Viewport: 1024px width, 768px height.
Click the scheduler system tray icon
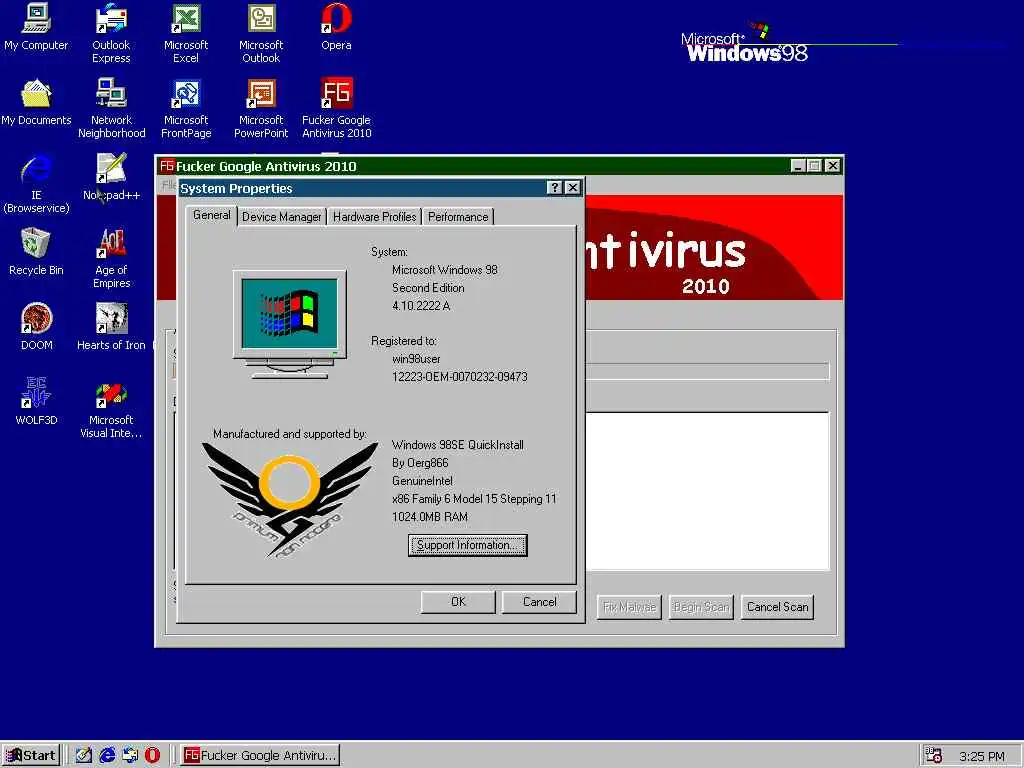pyautogui.click(x=934, y=756)
